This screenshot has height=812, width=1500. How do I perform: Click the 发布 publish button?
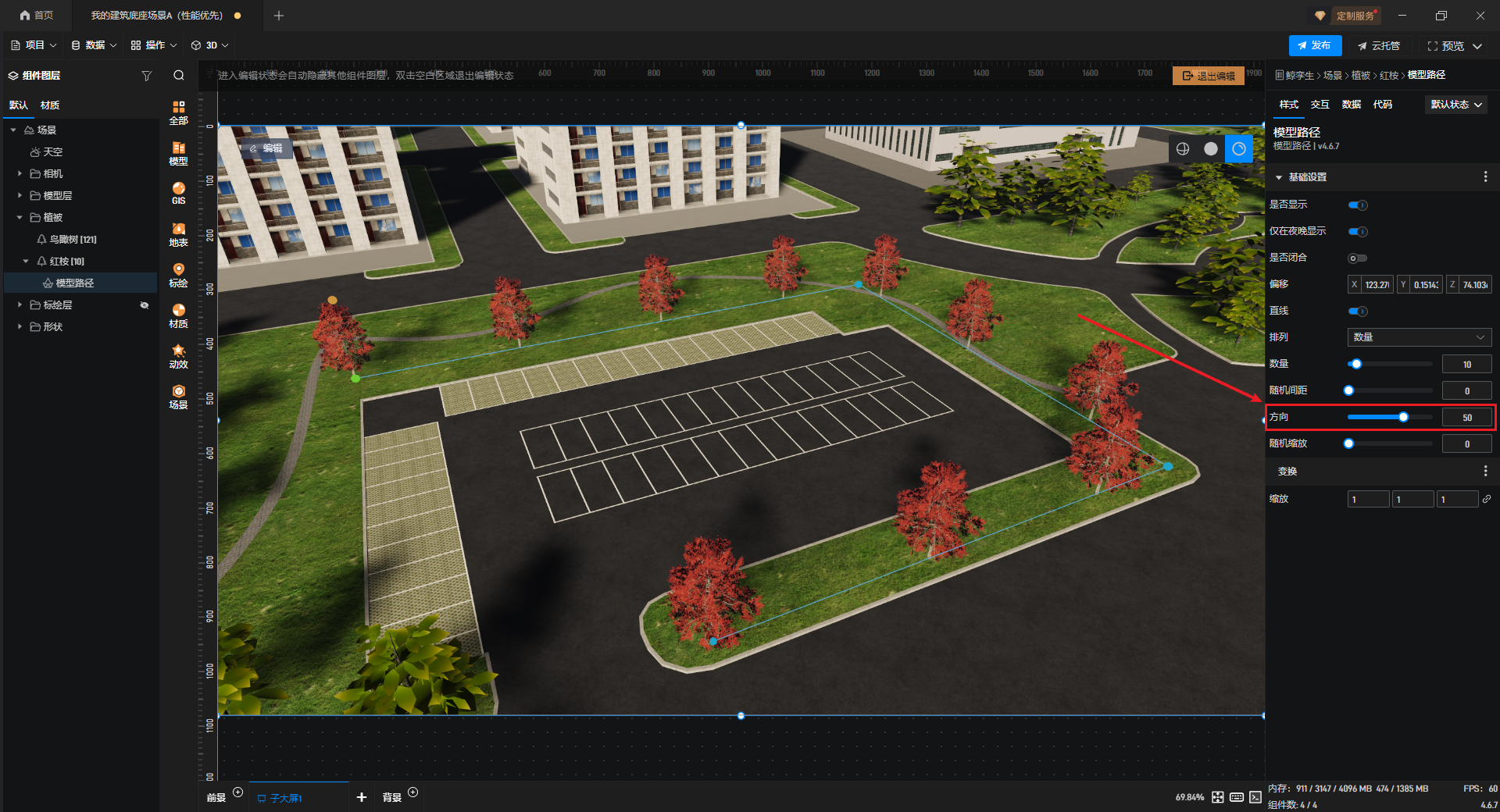(1314, 45)
